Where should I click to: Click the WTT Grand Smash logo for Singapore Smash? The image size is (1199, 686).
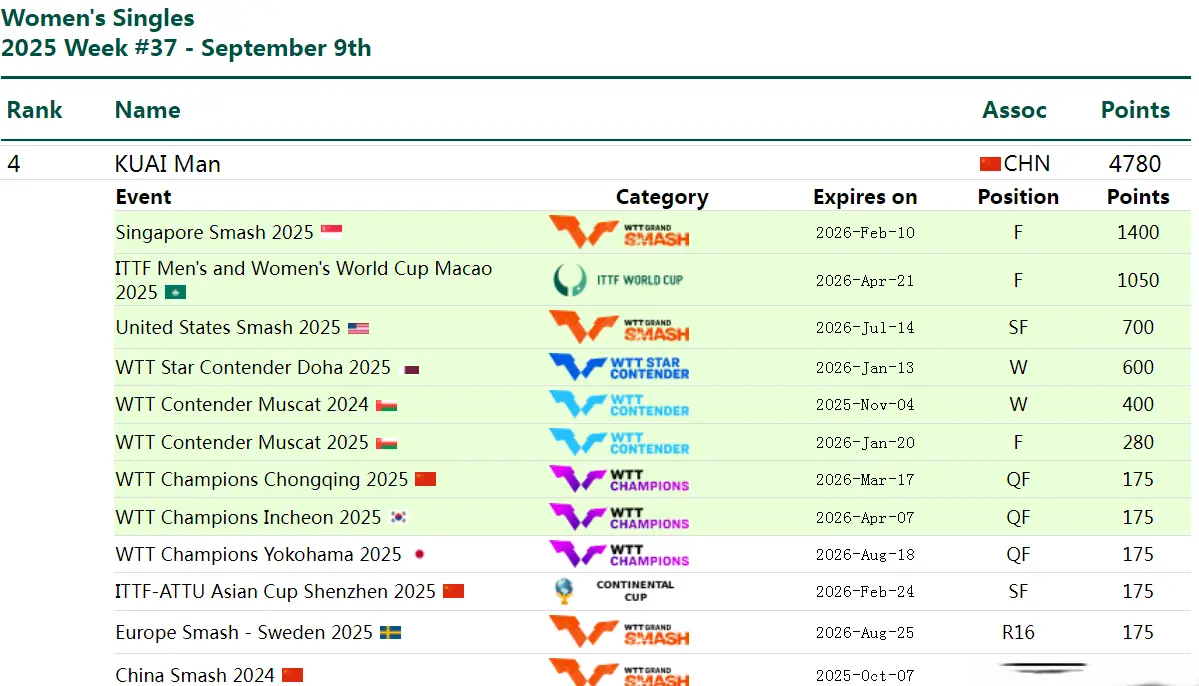tap(619, 233)
